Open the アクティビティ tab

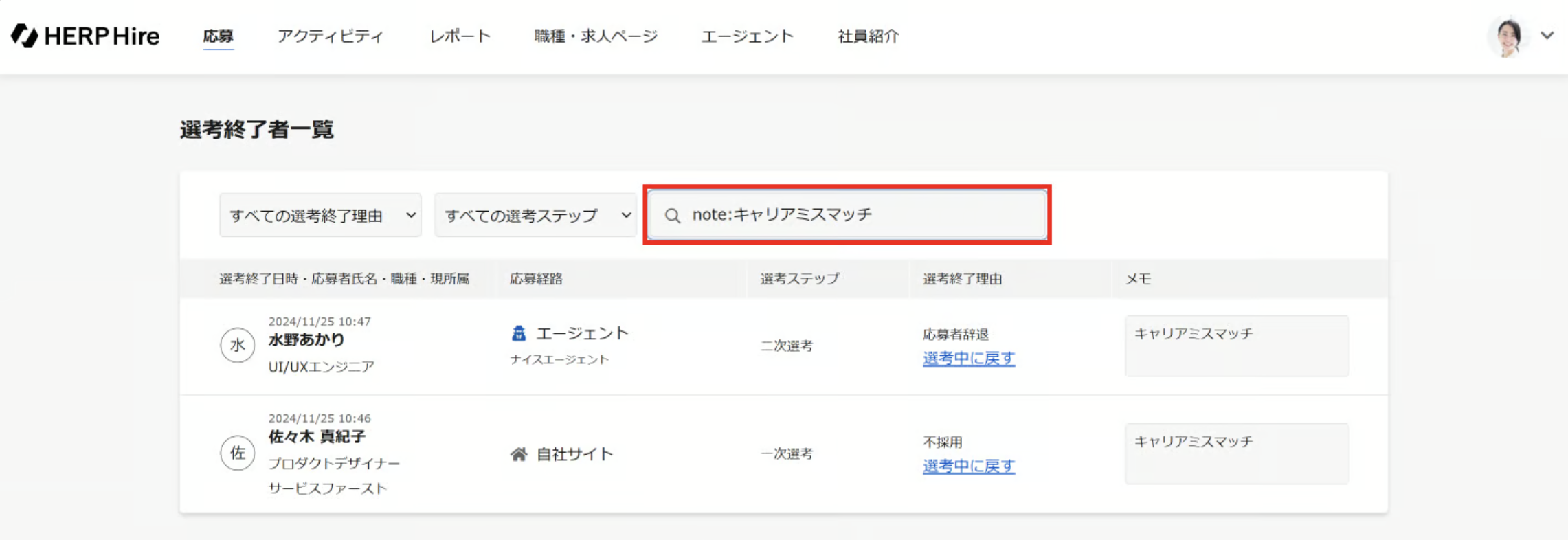click(x=330, y=36)
